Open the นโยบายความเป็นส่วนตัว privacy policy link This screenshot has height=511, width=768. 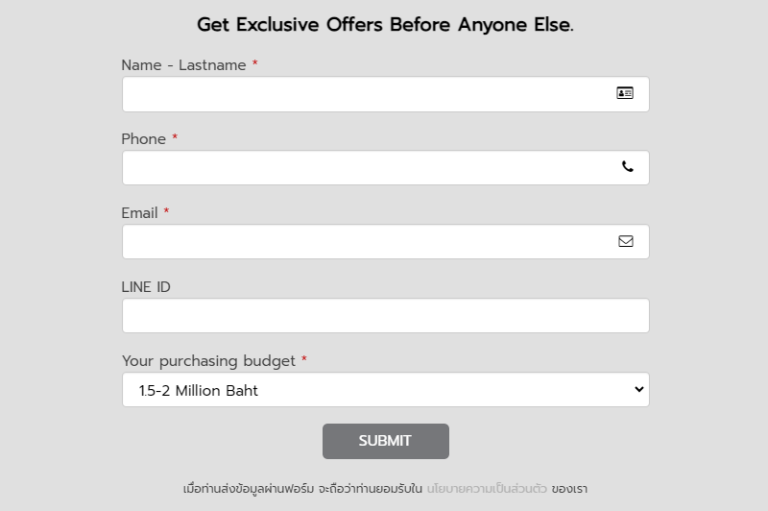pyautogui.click(x=486, y=488)
